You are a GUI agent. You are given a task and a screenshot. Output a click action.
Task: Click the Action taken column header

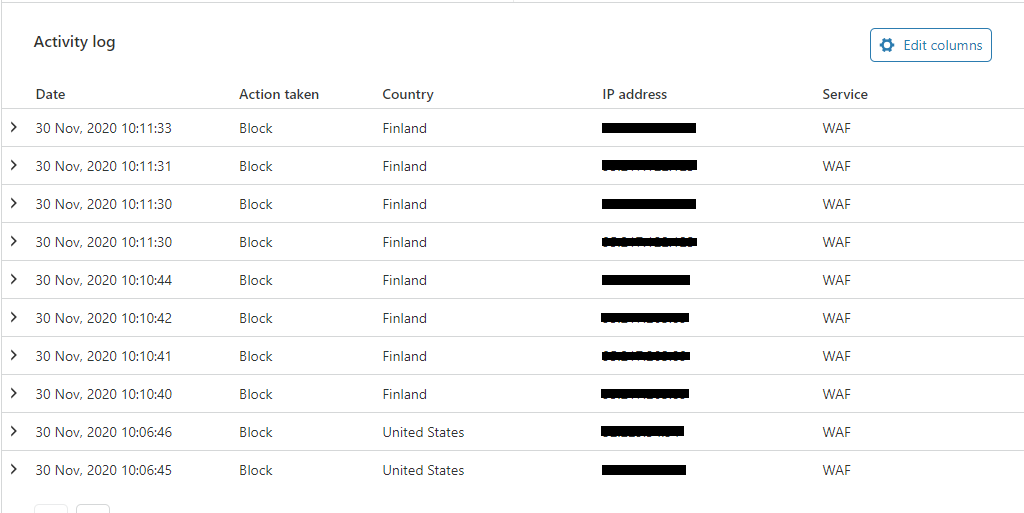279,94
